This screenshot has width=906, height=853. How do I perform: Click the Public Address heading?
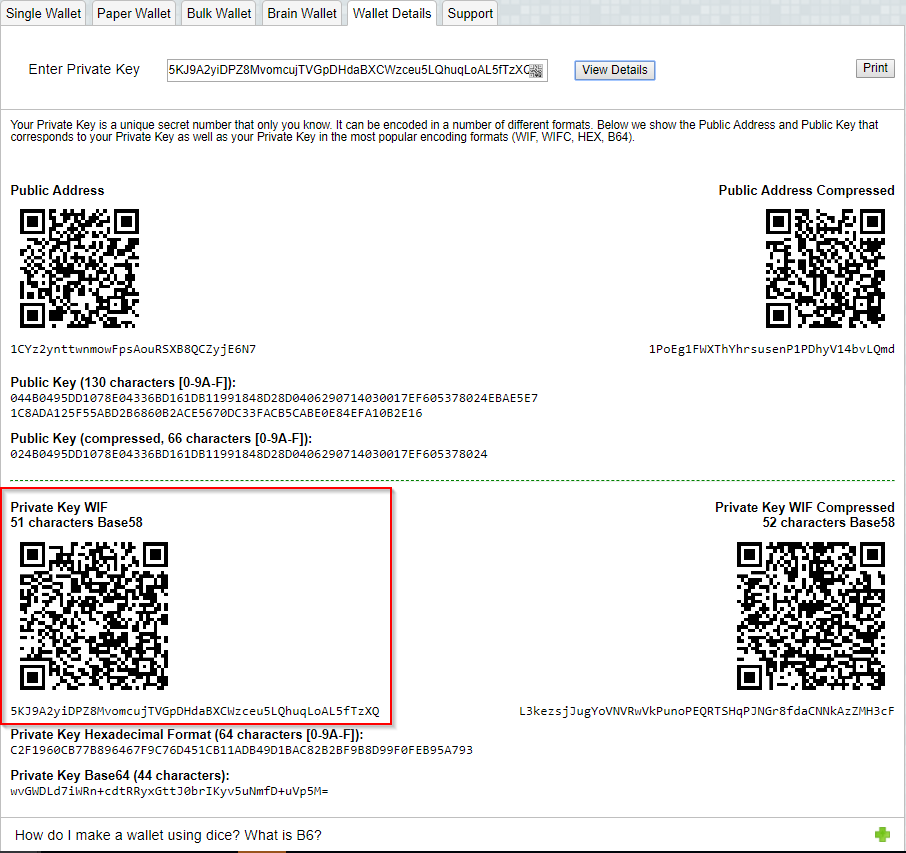point(57,190)
